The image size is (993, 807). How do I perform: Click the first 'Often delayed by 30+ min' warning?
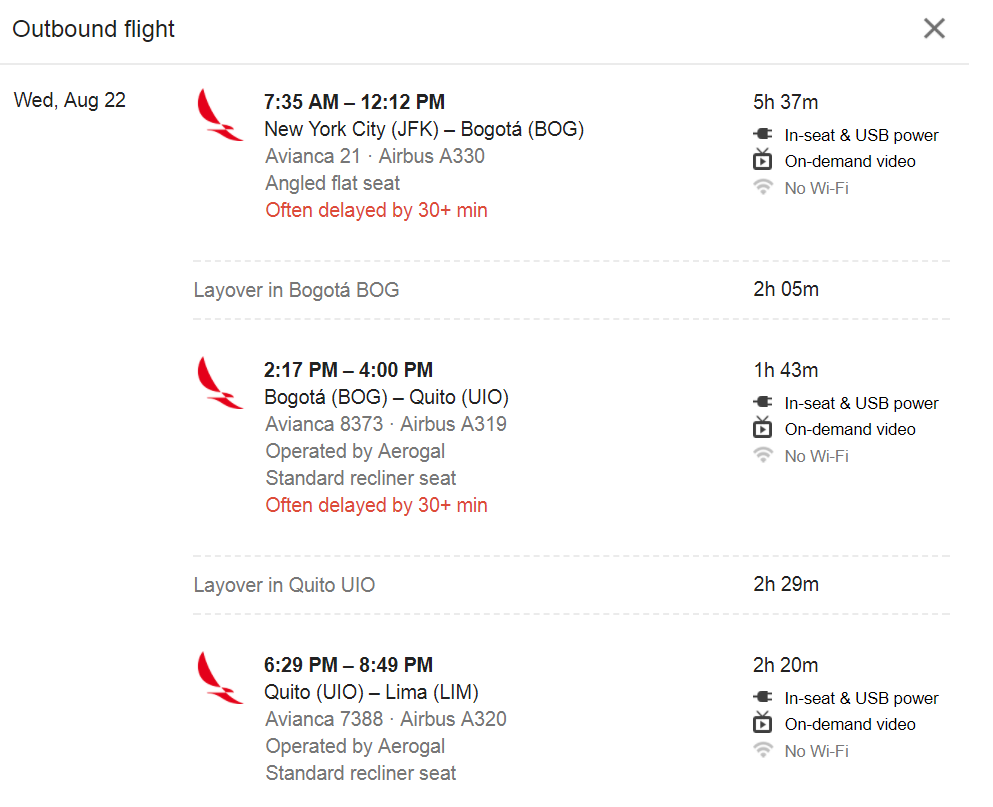point(376,210)
